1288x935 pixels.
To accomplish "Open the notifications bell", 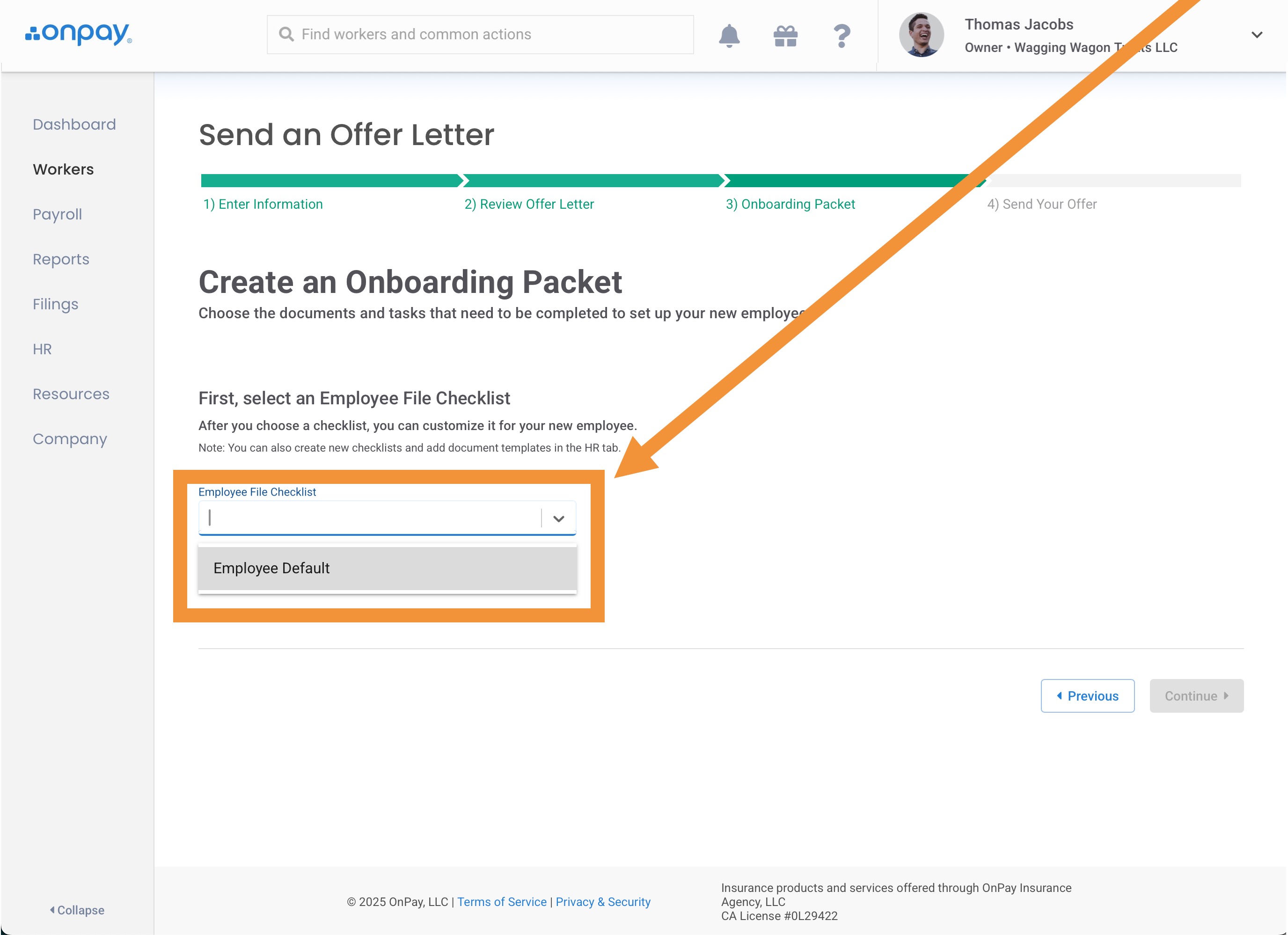I will [x=729, y=35].
